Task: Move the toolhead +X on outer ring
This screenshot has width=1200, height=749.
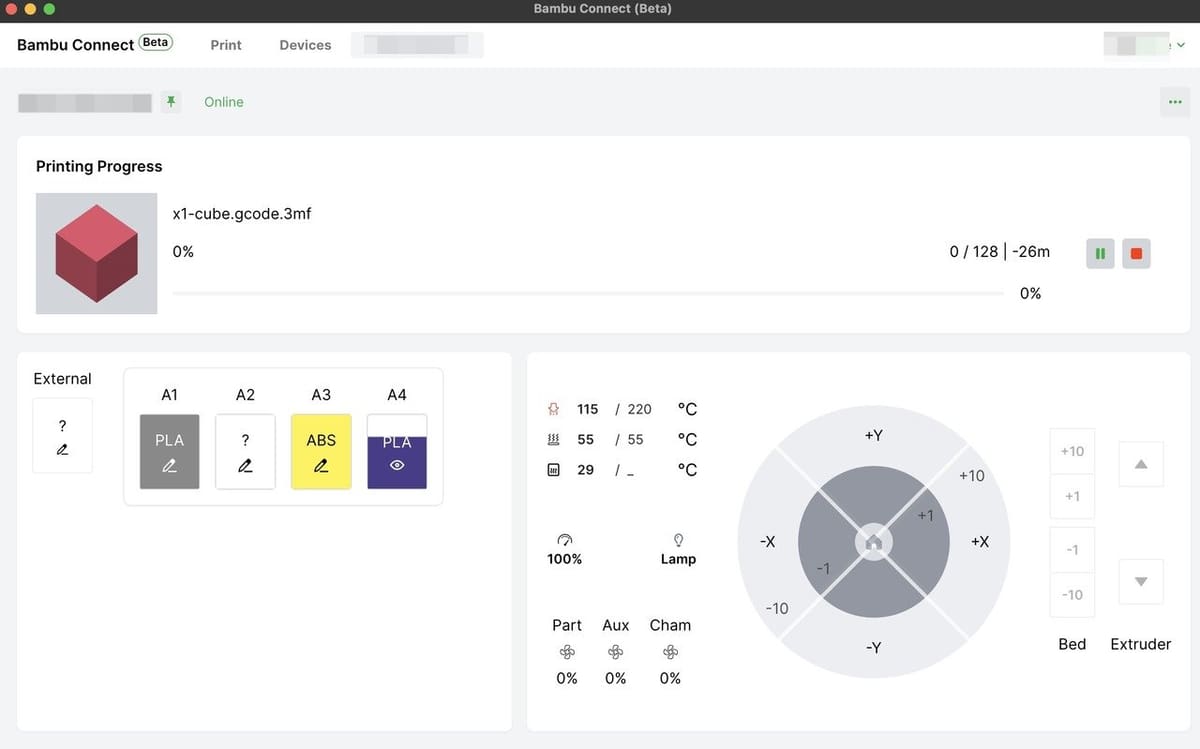Action: 980,541
